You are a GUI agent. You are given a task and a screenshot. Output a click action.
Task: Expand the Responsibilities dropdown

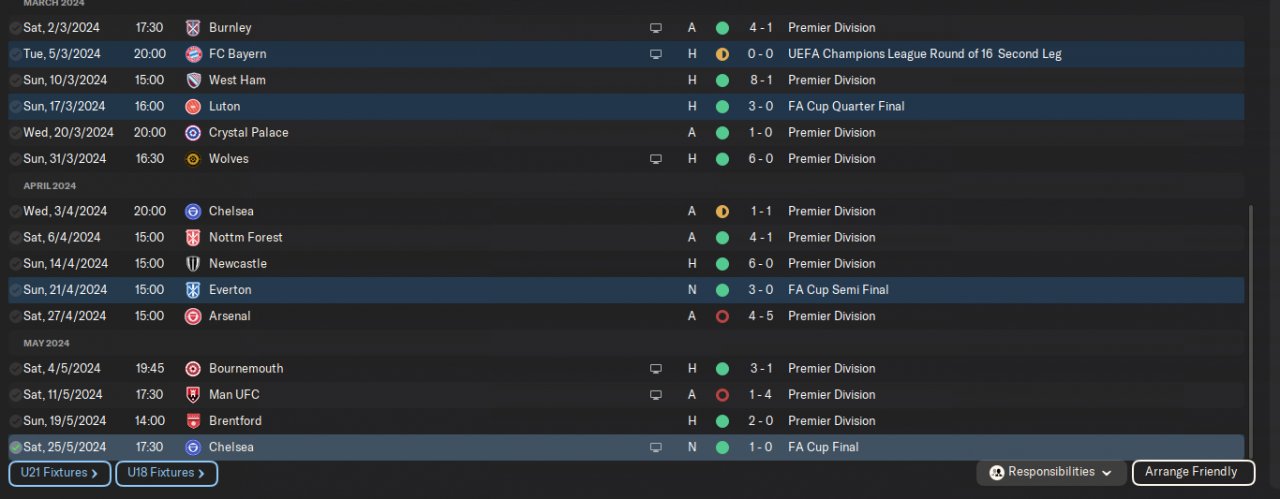(1050, 472)
